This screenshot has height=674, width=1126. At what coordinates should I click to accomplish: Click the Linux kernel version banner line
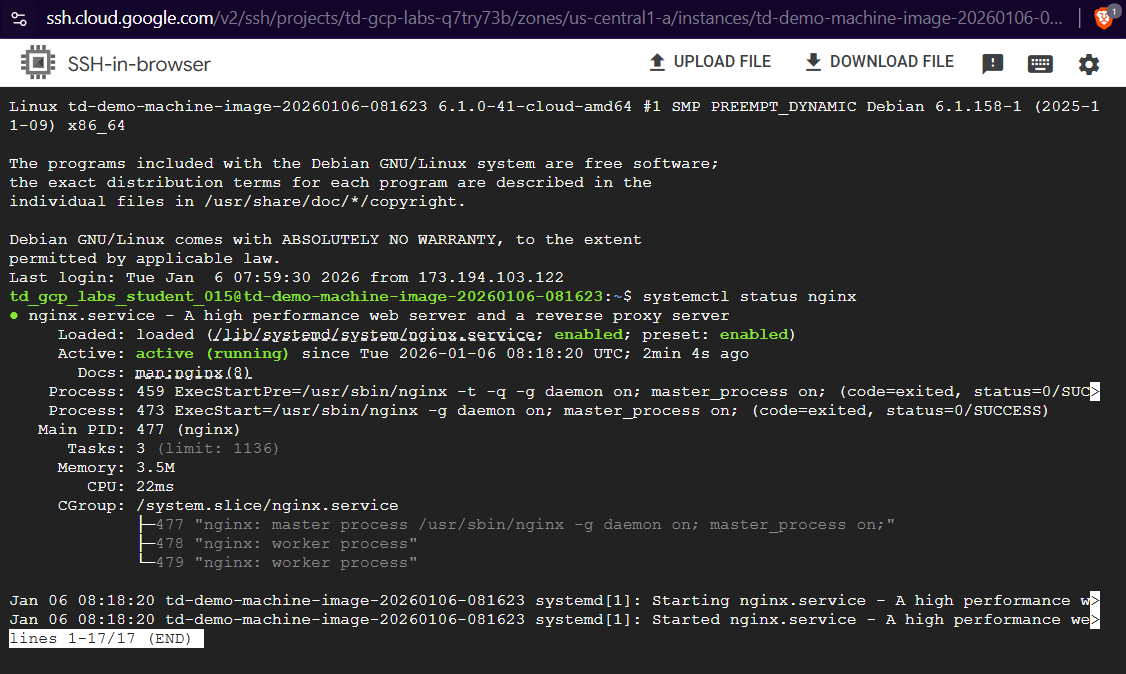(x=554, y=116)
